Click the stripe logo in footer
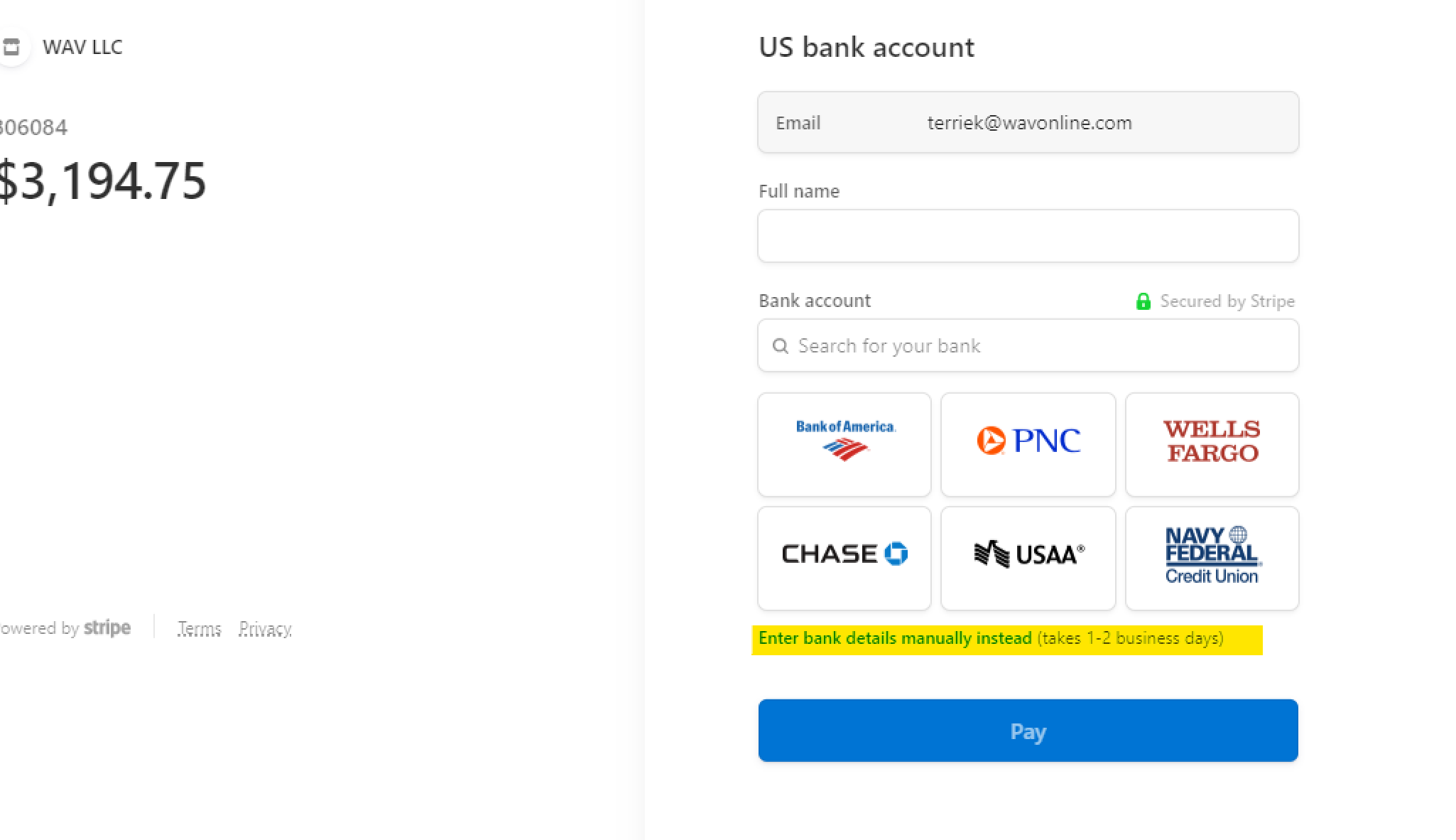 pyautogui.click(x=107, y=628)
